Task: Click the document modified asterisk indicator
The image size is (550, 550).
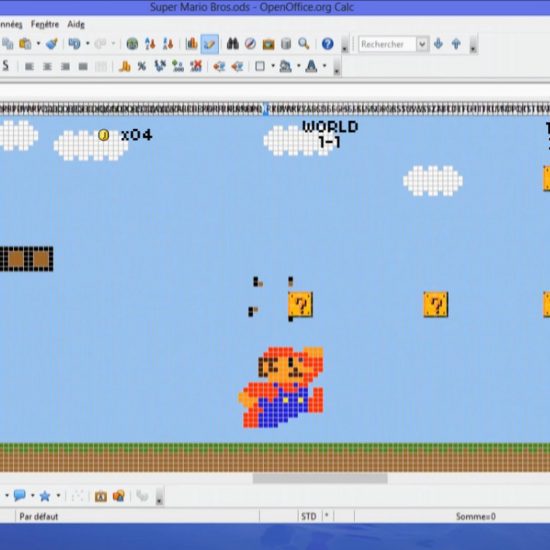Action: 327,516
